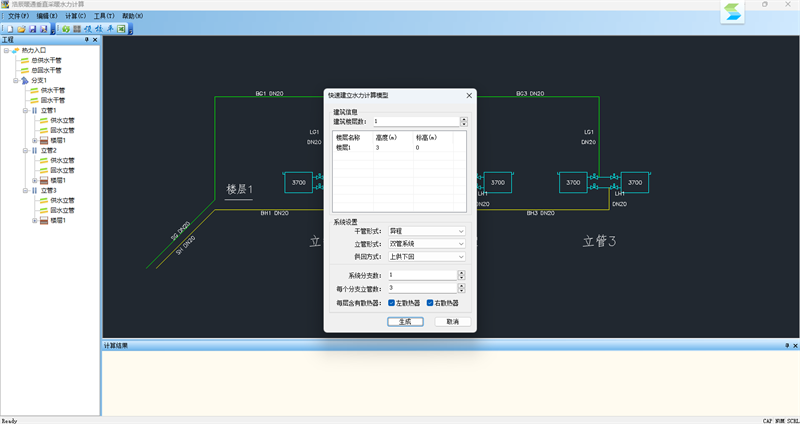Collapse the 立管1 tree node
The width and height of the screenshot is (800, 424).
coord(24,111)
